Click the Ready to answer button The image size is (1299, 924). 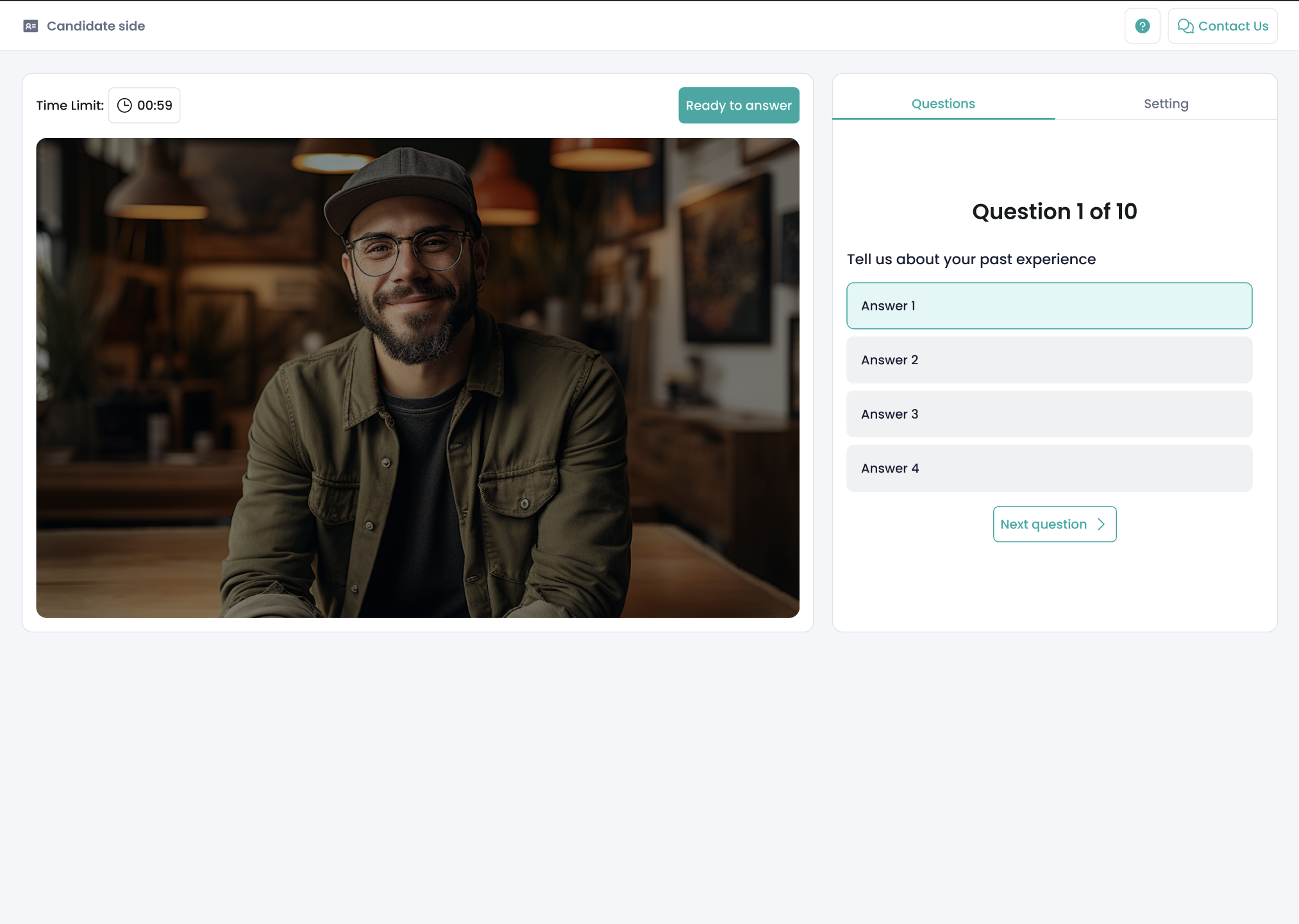(739, 105)
